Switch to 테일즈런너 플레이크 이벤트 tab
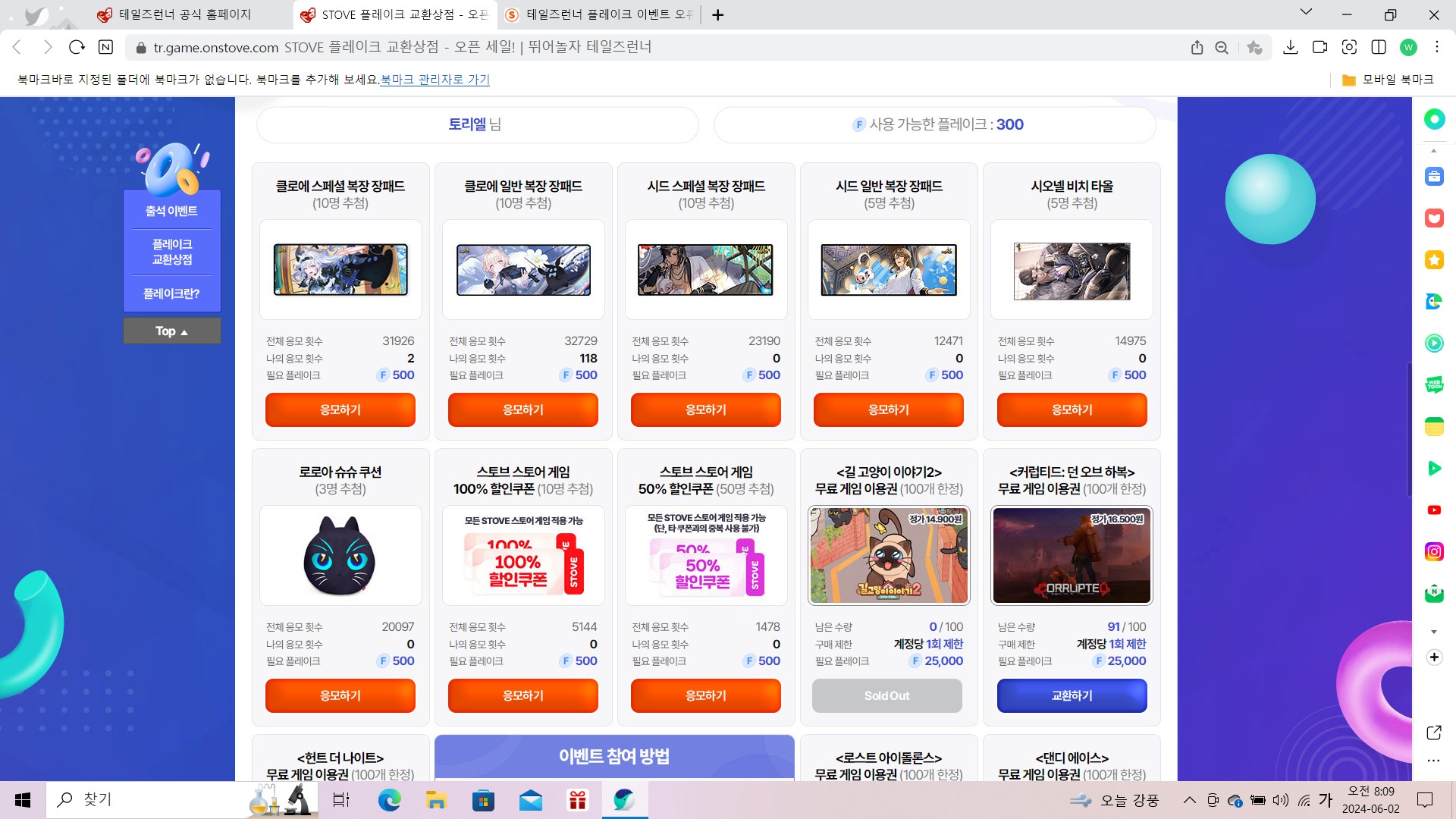This screenshot has width=1456, height=819. tap(599, 14)
